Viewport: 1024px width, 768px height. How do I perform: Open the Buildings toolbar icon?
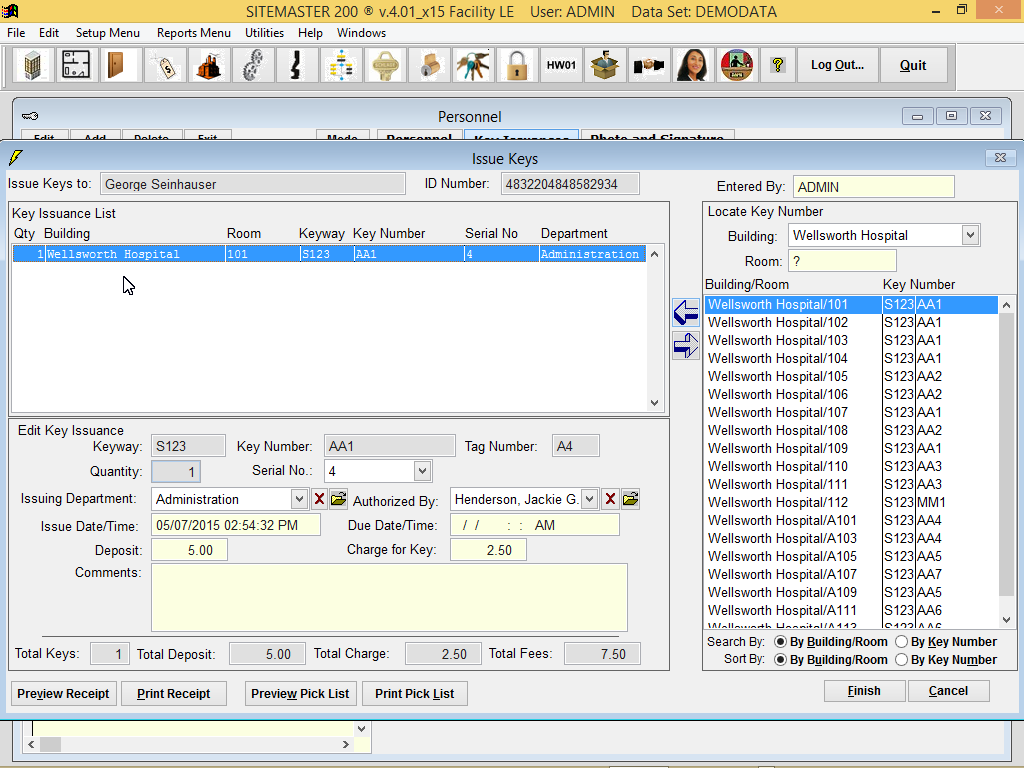coord(32,65)
